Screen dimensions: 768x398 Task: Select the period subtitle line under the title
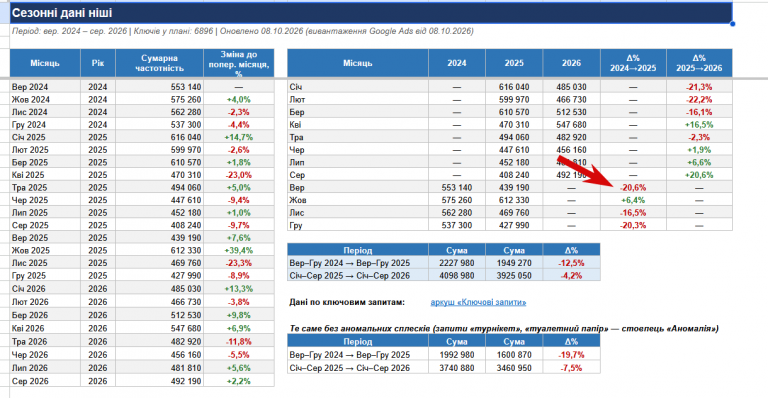tap(243, 31)
